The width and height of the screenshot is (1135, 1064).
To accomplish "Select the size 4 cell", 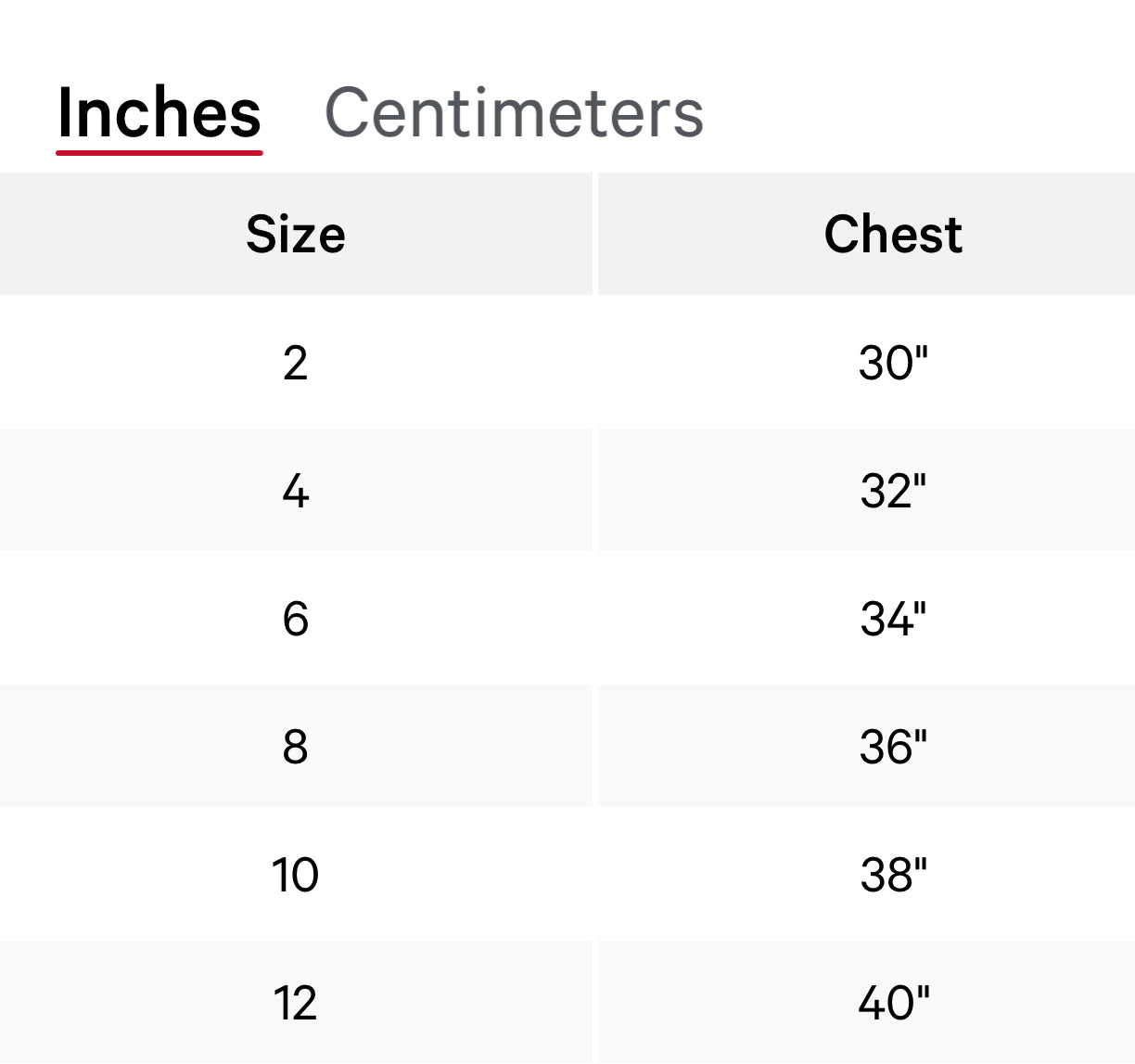I will tap(295, 490).
